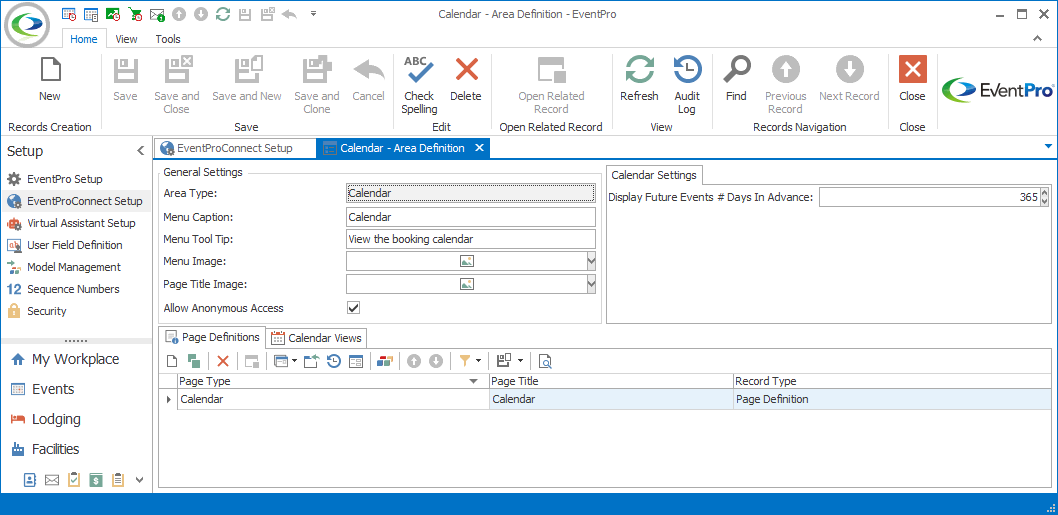Open the dollar ledger icon in navigation footer
The height and width of the screenshot is (515, 1058).
tap(96, 480)
